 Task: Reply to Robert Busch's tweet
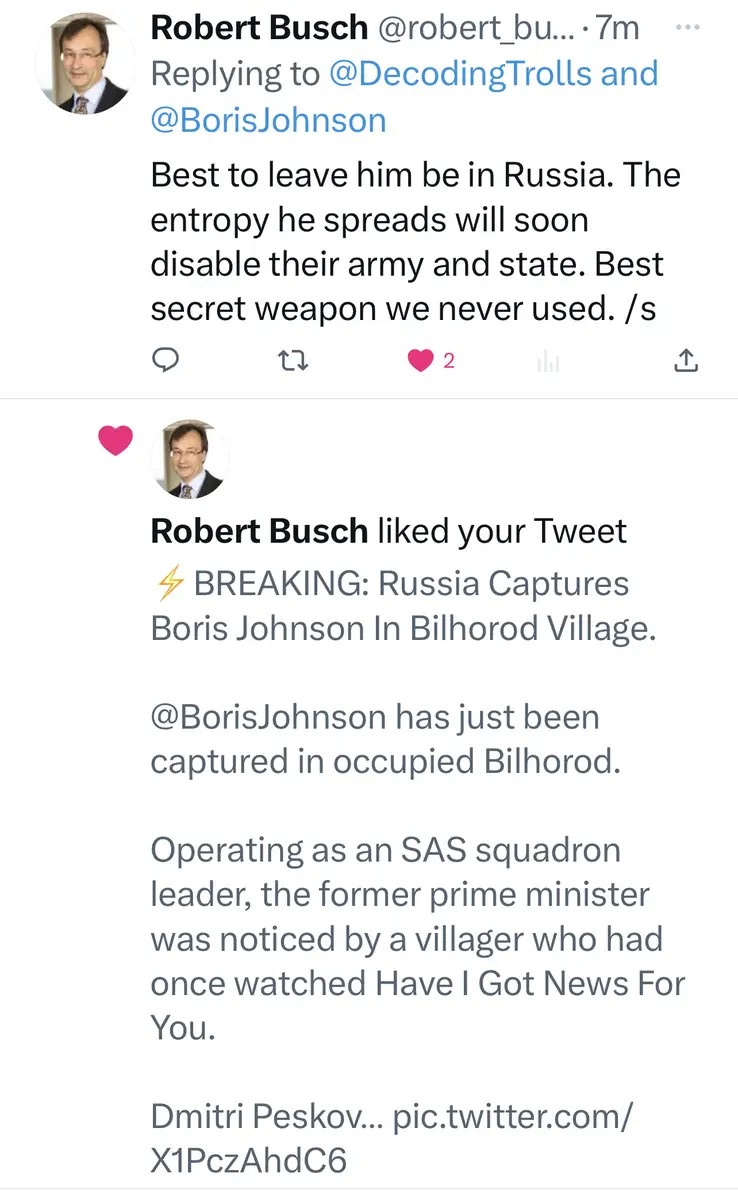165,361
